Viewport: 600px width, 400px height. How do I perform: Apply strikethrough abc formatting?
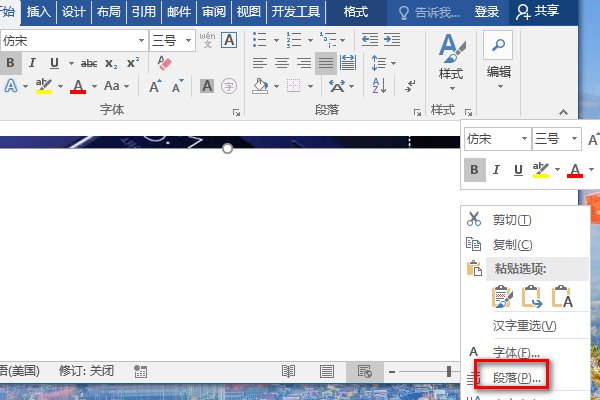[x=89, y=64]
